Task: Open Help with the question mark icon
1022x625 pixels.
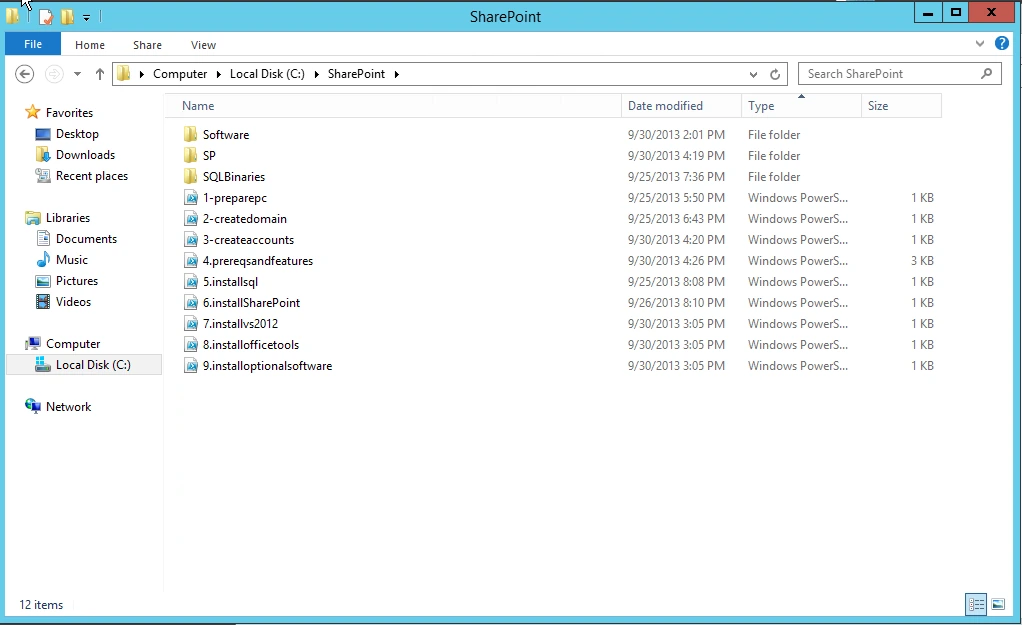Action: coord(1002,44)
